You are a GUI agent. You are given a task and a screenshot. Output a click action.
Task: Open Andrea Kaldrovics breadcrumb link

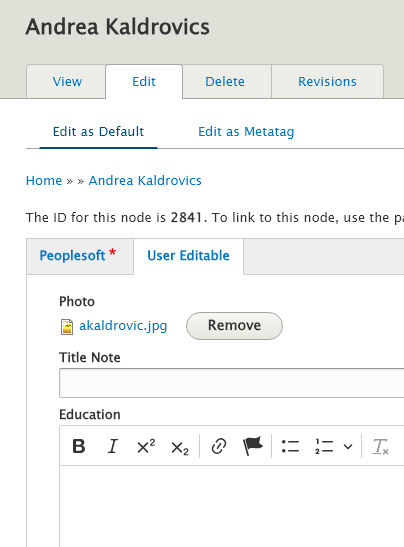(x=145, y=181)
